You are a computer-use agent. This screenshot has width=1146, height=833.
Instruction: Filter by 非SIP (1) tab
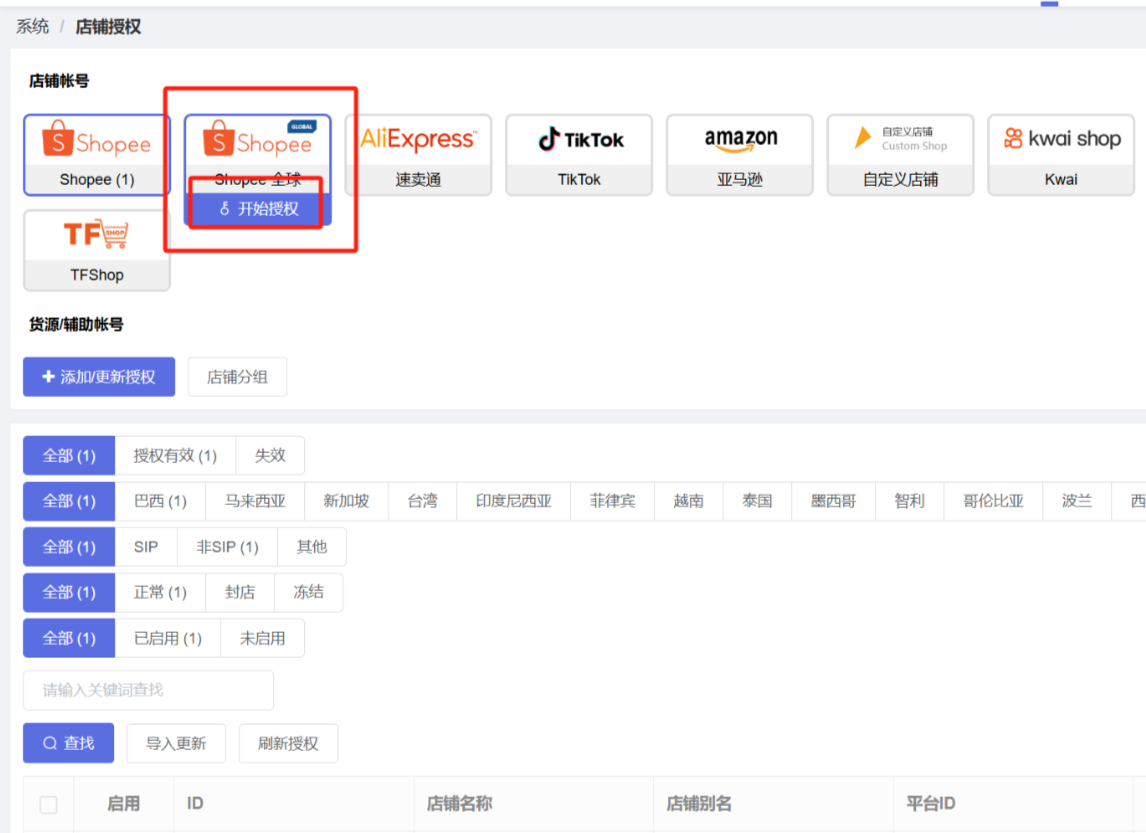point(227,547)
